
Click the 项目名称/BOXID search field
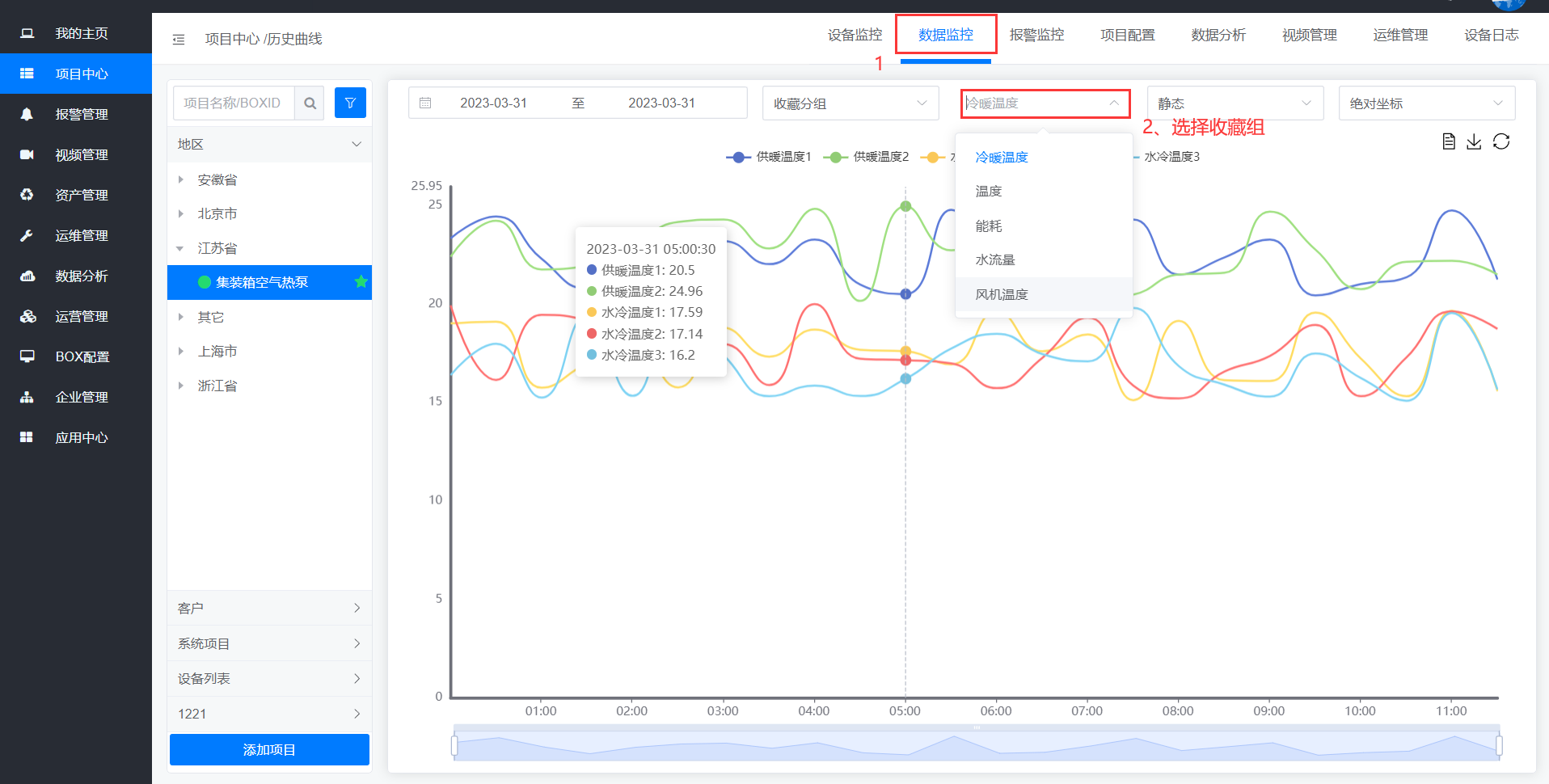pyautogui.click(x=233, y=103)
